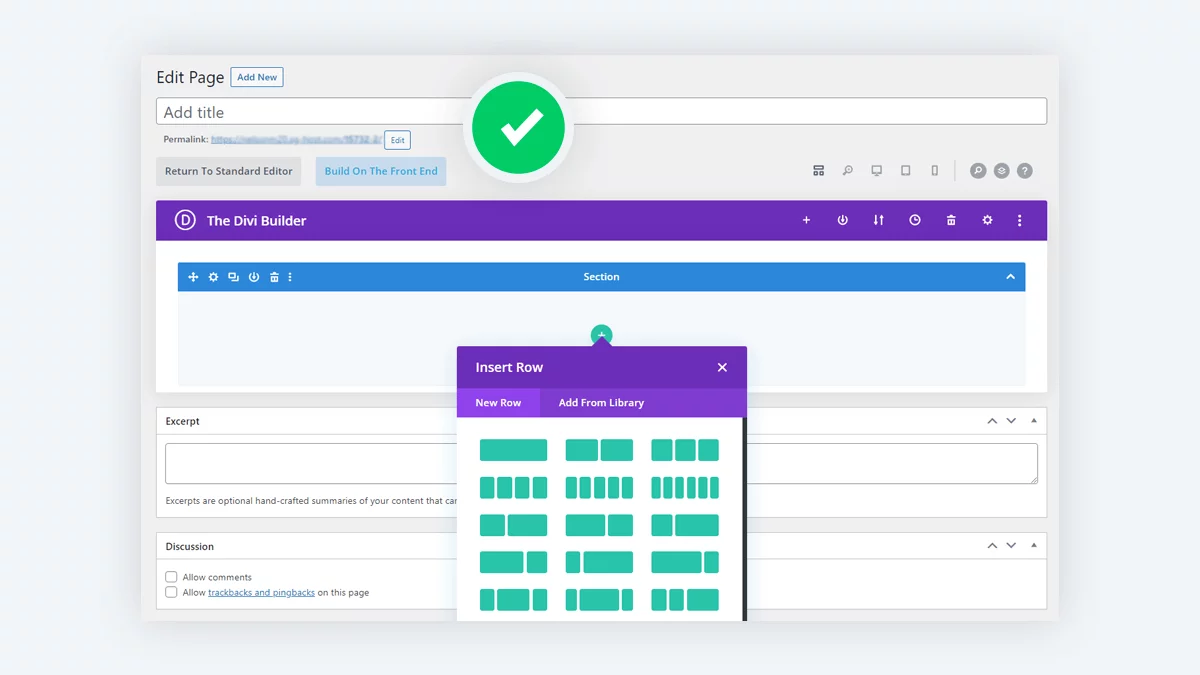Open the round search icon near the help icon

coord(978,171)
